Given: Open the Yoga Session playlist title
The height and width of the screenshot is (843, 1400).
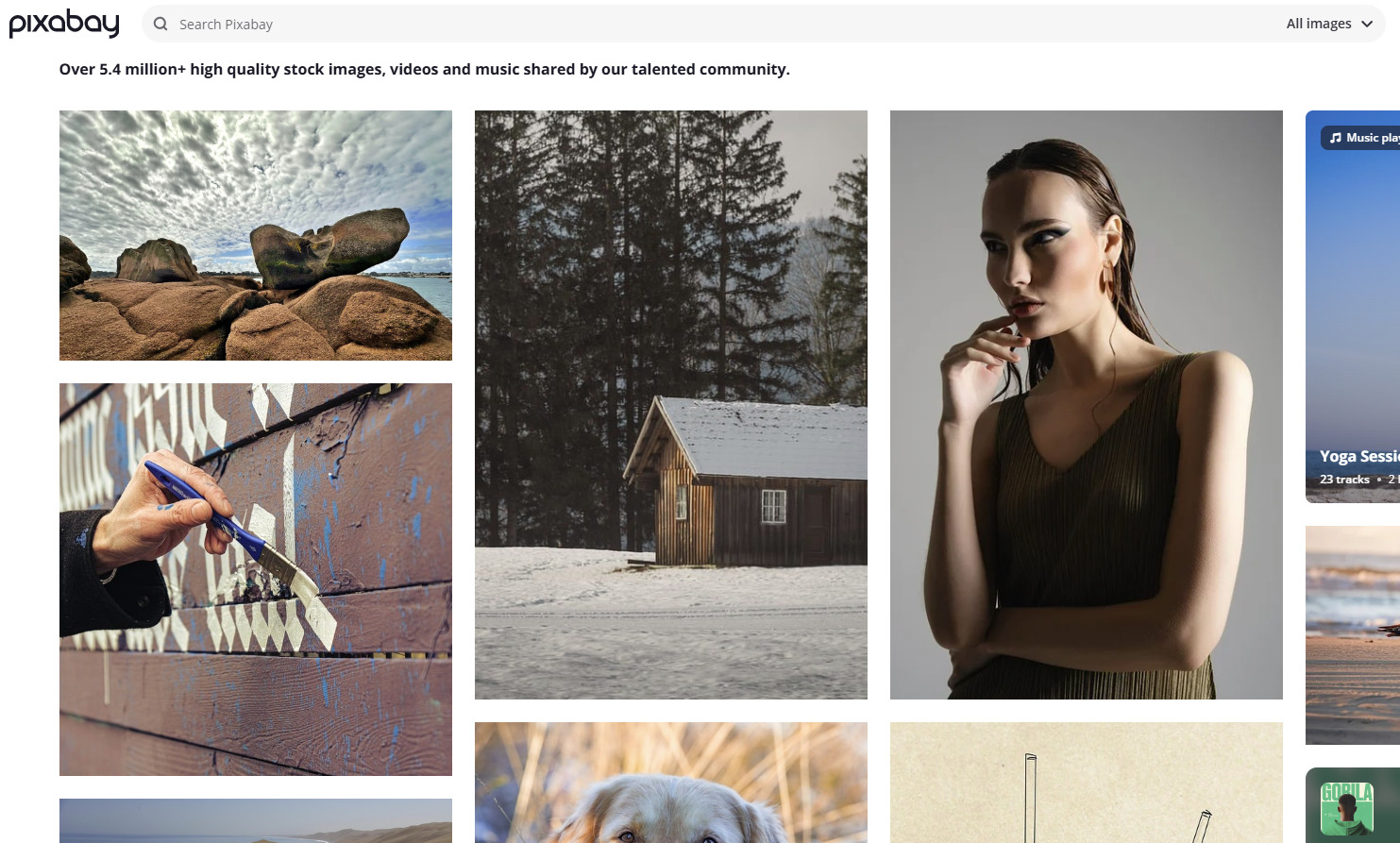Looking at the screenshot, I should pyautogui.click(x=1359, y=456).
